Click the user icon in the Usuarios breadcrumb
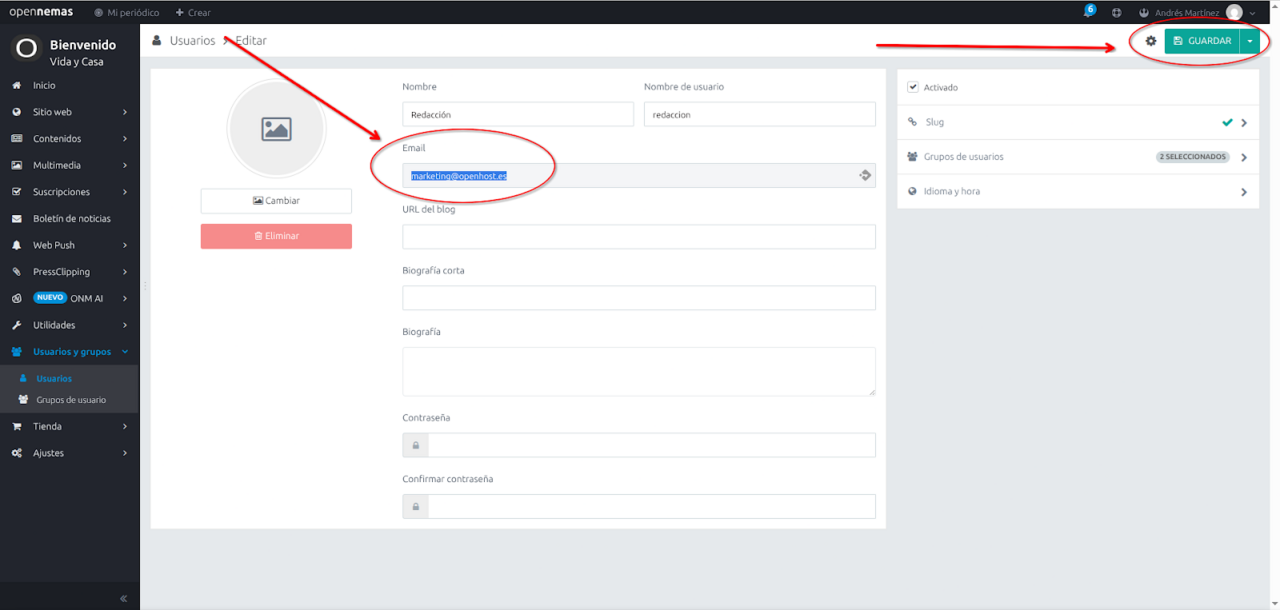Image resolution: width=1280 pixels, height=610 pixels. pyautogui.click(x=157, y=41)
